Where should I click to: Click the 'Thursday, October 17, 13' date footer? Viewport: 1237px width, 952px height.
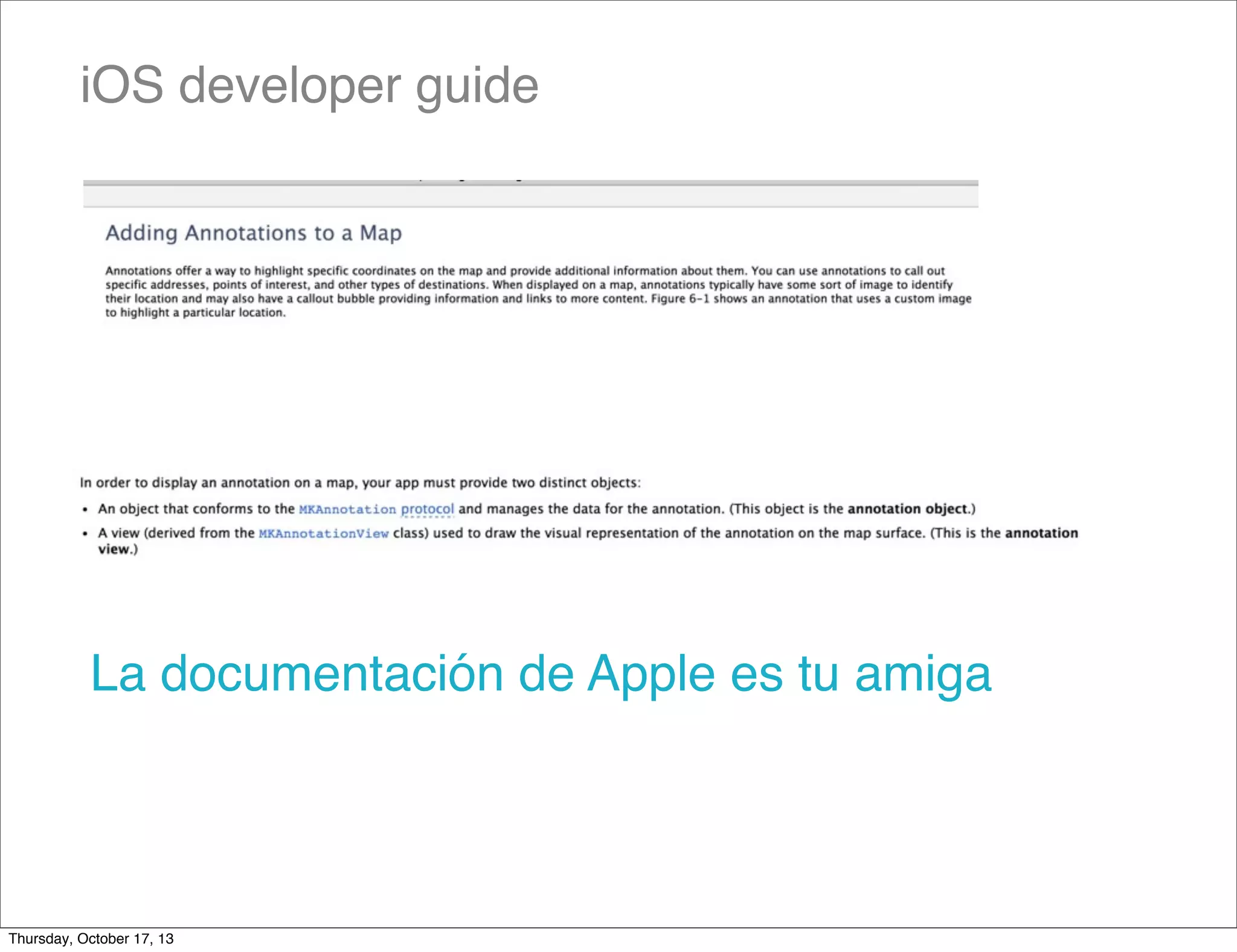click(x=91, y=939)
